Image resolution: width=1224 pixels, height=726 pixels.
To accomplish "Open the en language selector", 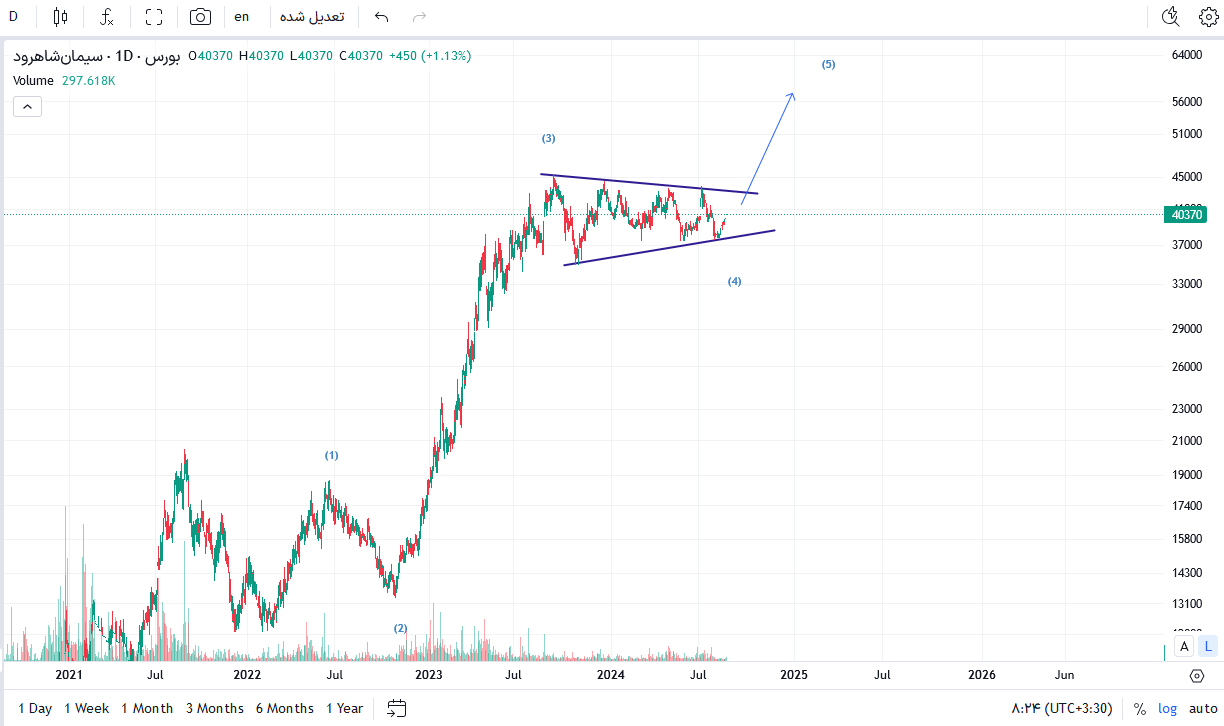I will pos(242,17).
